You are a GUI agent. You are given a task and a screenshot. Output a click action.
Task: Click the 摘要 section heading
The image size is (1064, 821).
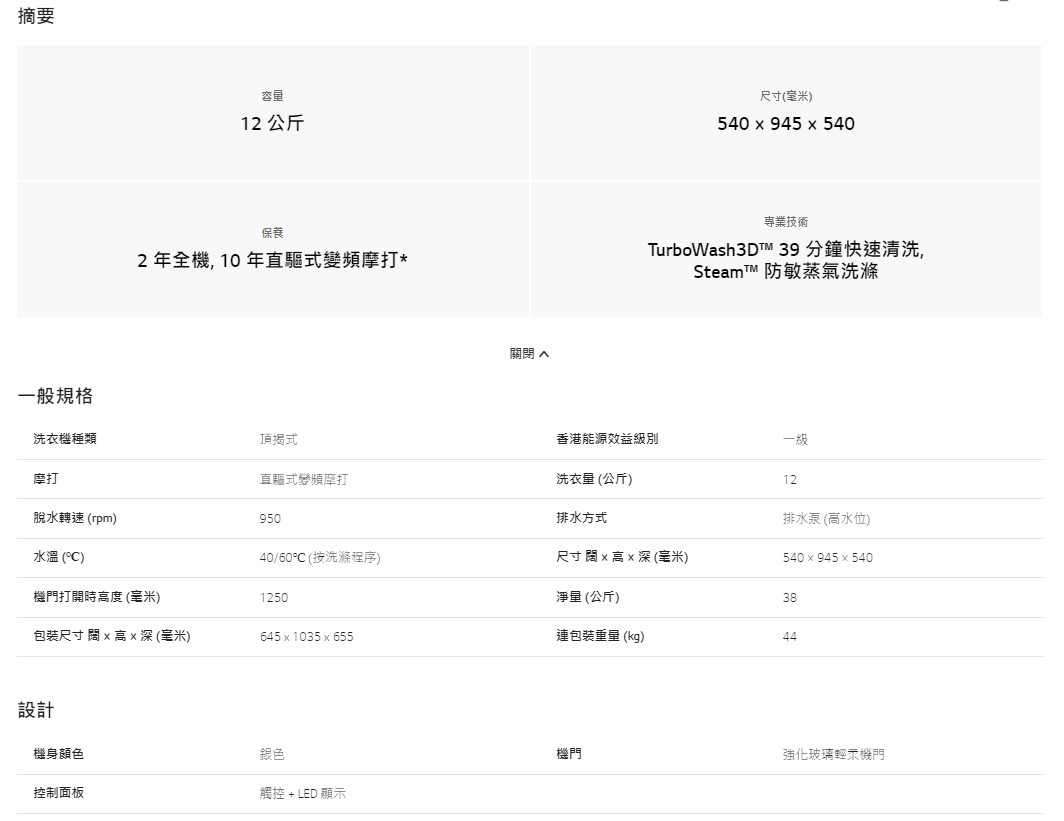(x=36, y=16)
